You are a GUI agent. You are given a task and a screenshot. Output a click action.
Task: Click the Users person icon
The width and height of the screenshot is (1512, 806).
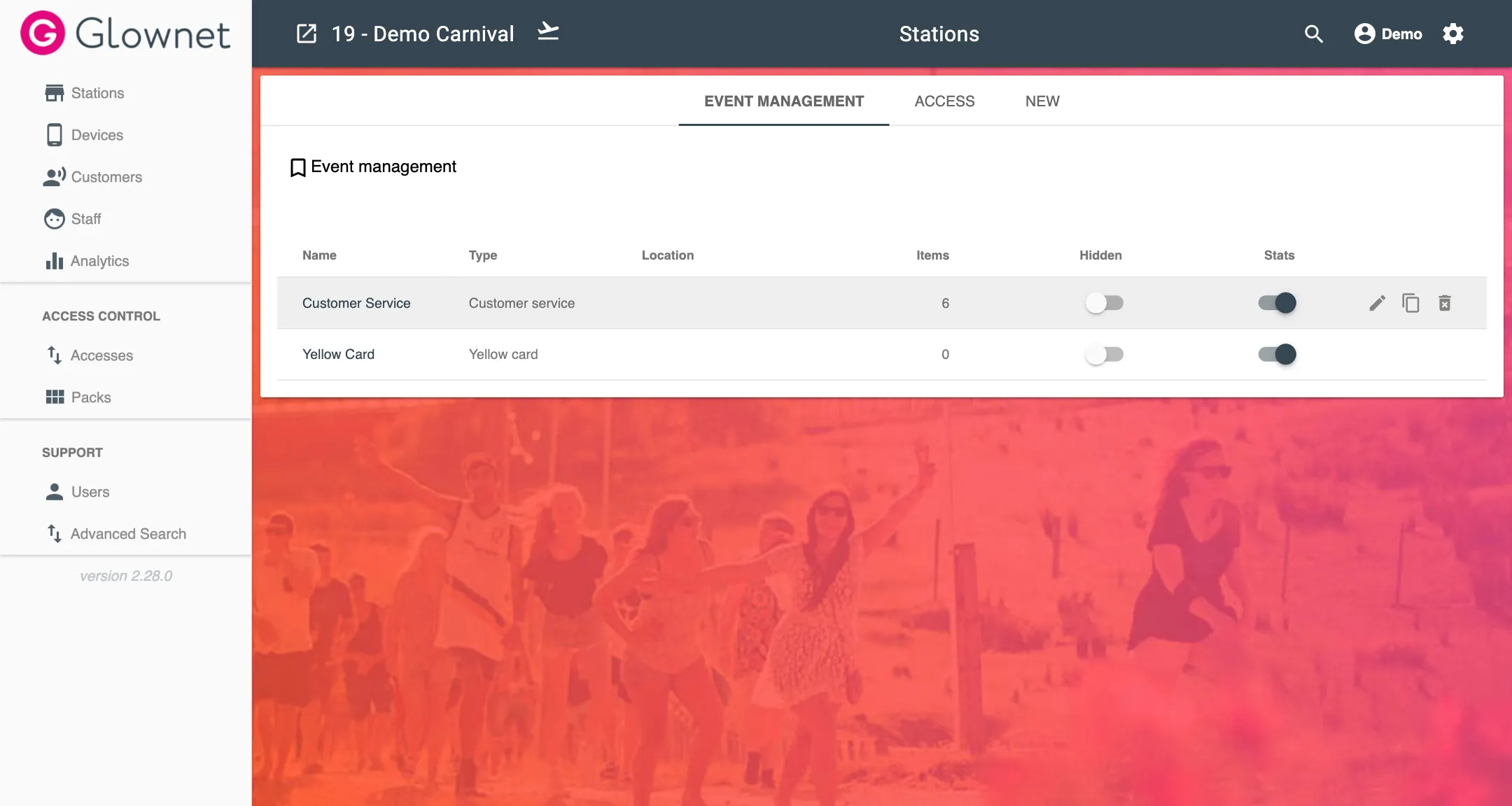point(55,492)
